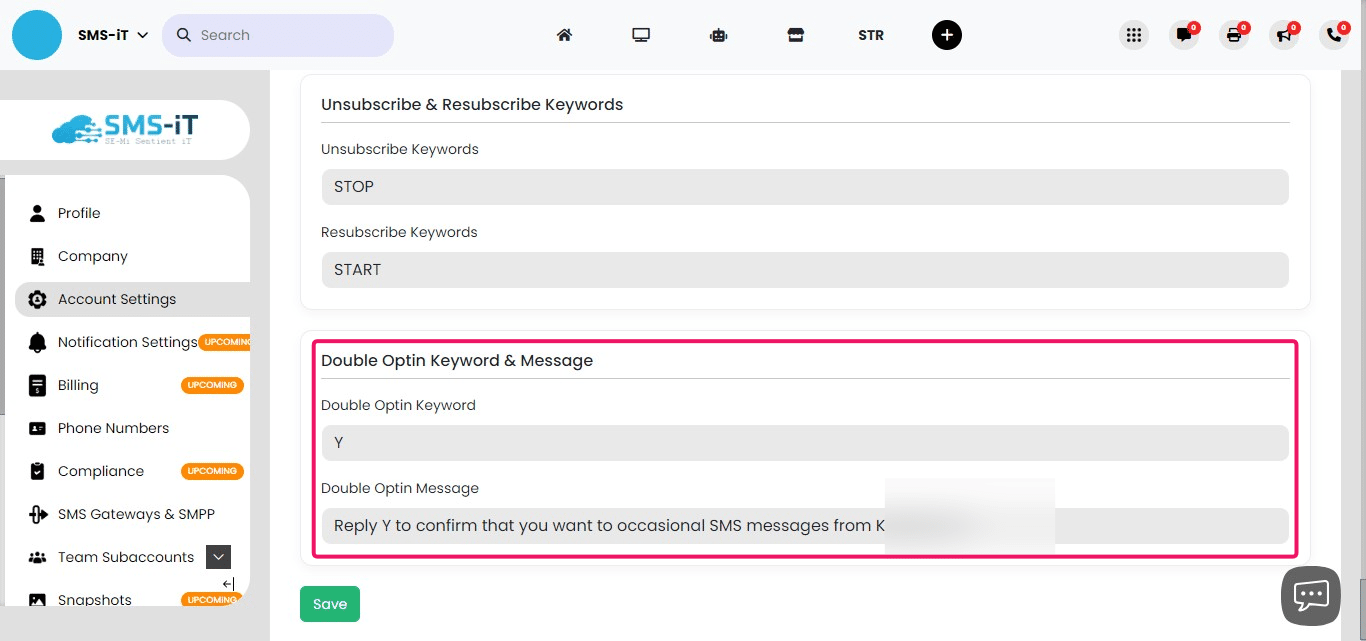Open messages via the chat bubble icon
The height and width of the screenshot is (641, 1366).
1183,35
